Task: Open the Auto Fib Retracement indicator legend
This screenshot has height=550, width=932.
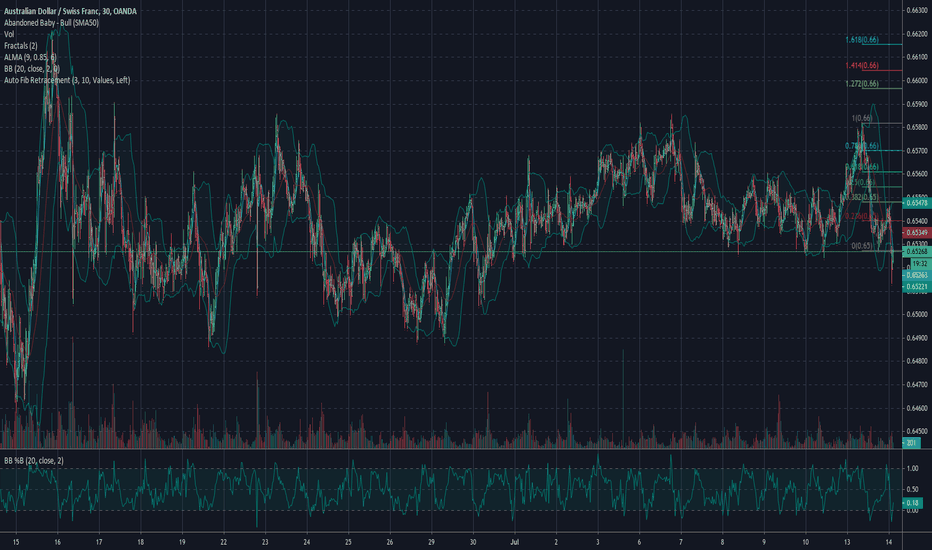Action: 67,80
